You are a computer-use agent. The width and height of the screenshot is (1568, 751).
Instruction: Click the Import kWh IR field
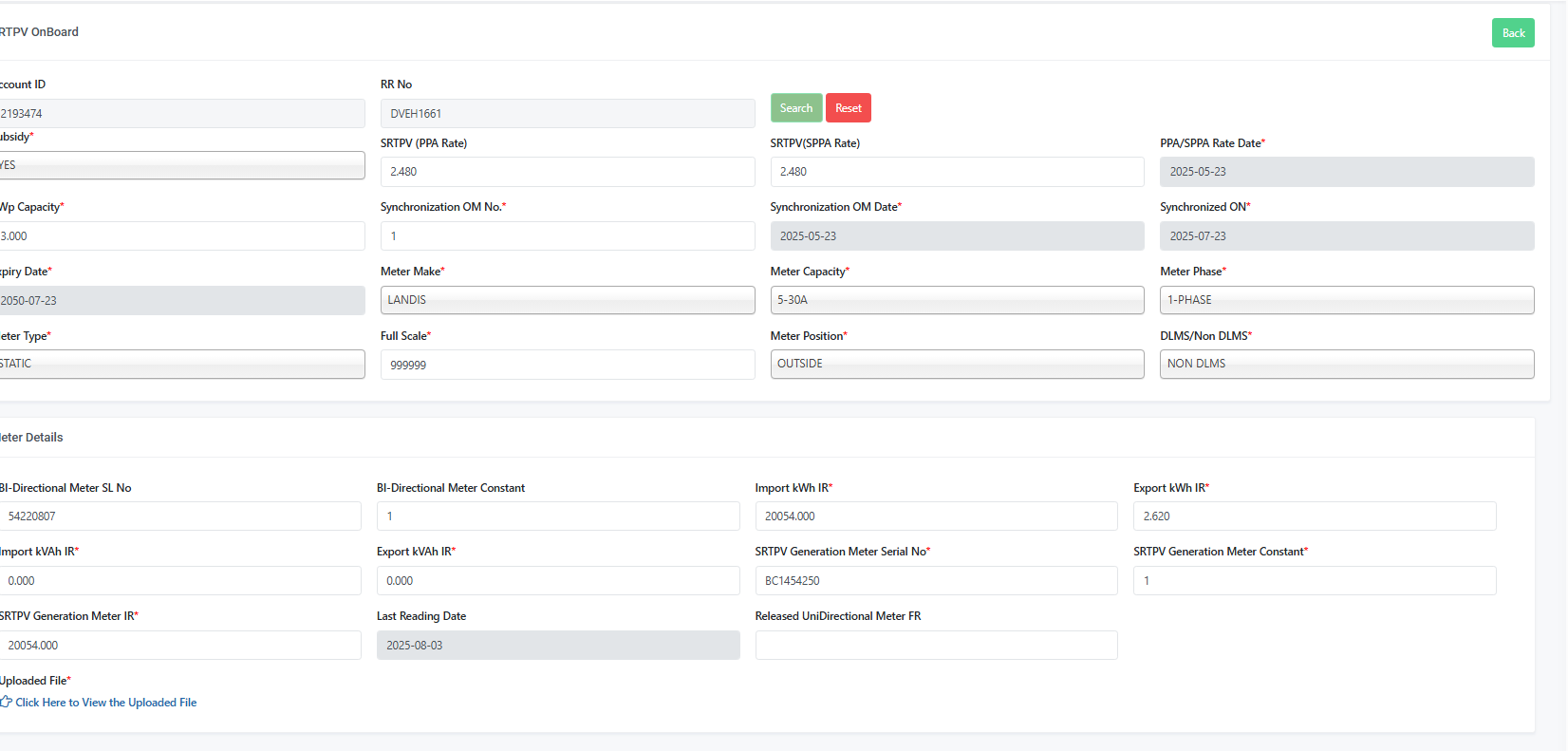(x=935, y=516)
